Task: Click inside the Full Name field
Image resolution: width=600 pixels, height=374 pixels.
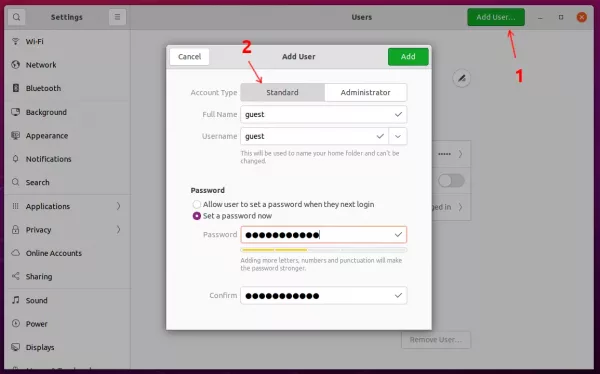Action: 324,114
